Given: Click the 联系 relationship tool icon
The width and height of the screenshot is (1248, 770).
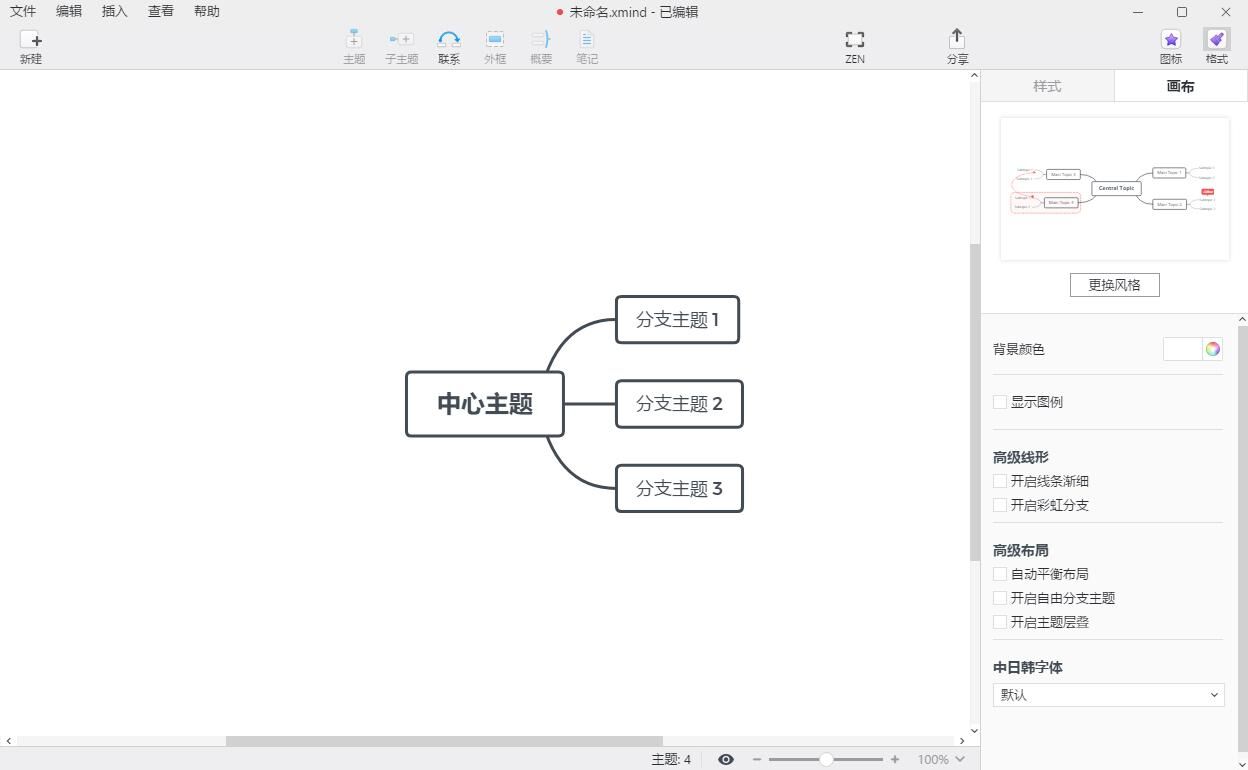Looking at the screenshot, I should pos(448,40).
